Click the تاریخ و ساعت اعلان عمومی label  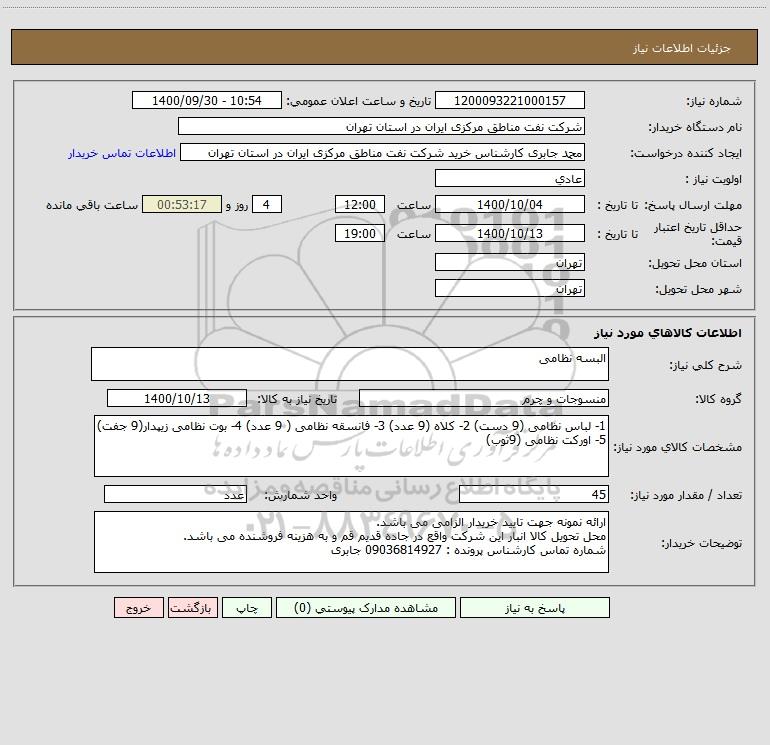click(x=359, y=102)
